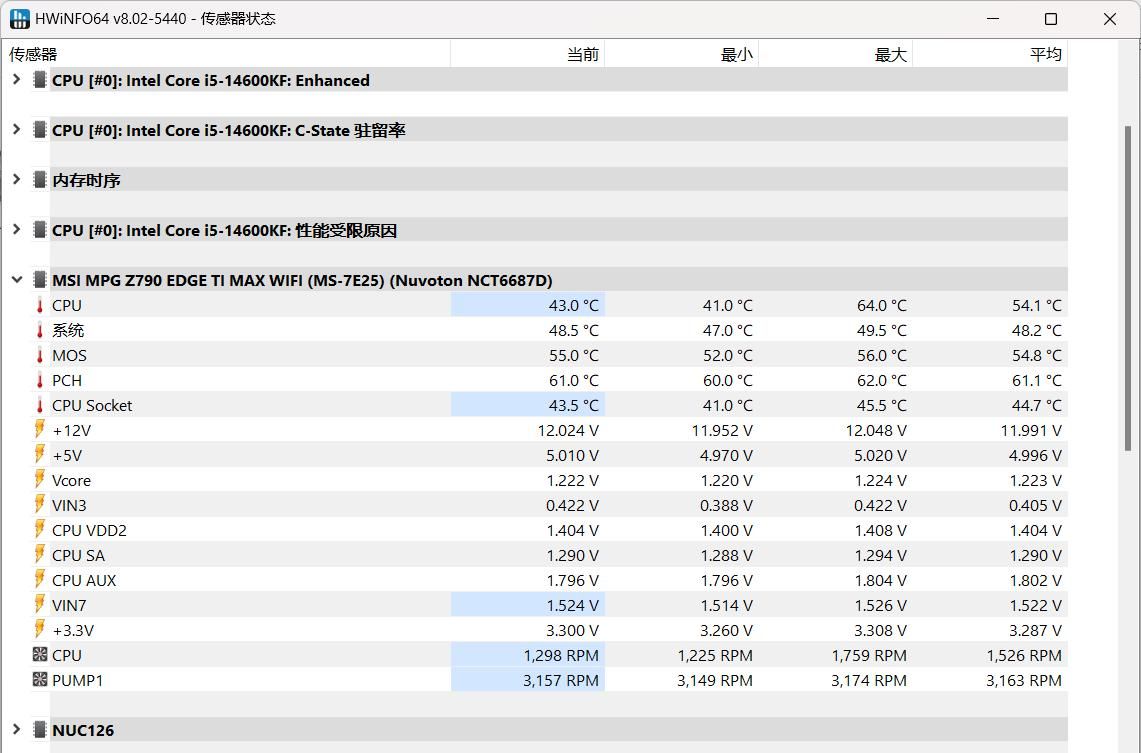Click the current value 3,157 RPM
The image size is (1141, 753).
(x=561, y=680)
